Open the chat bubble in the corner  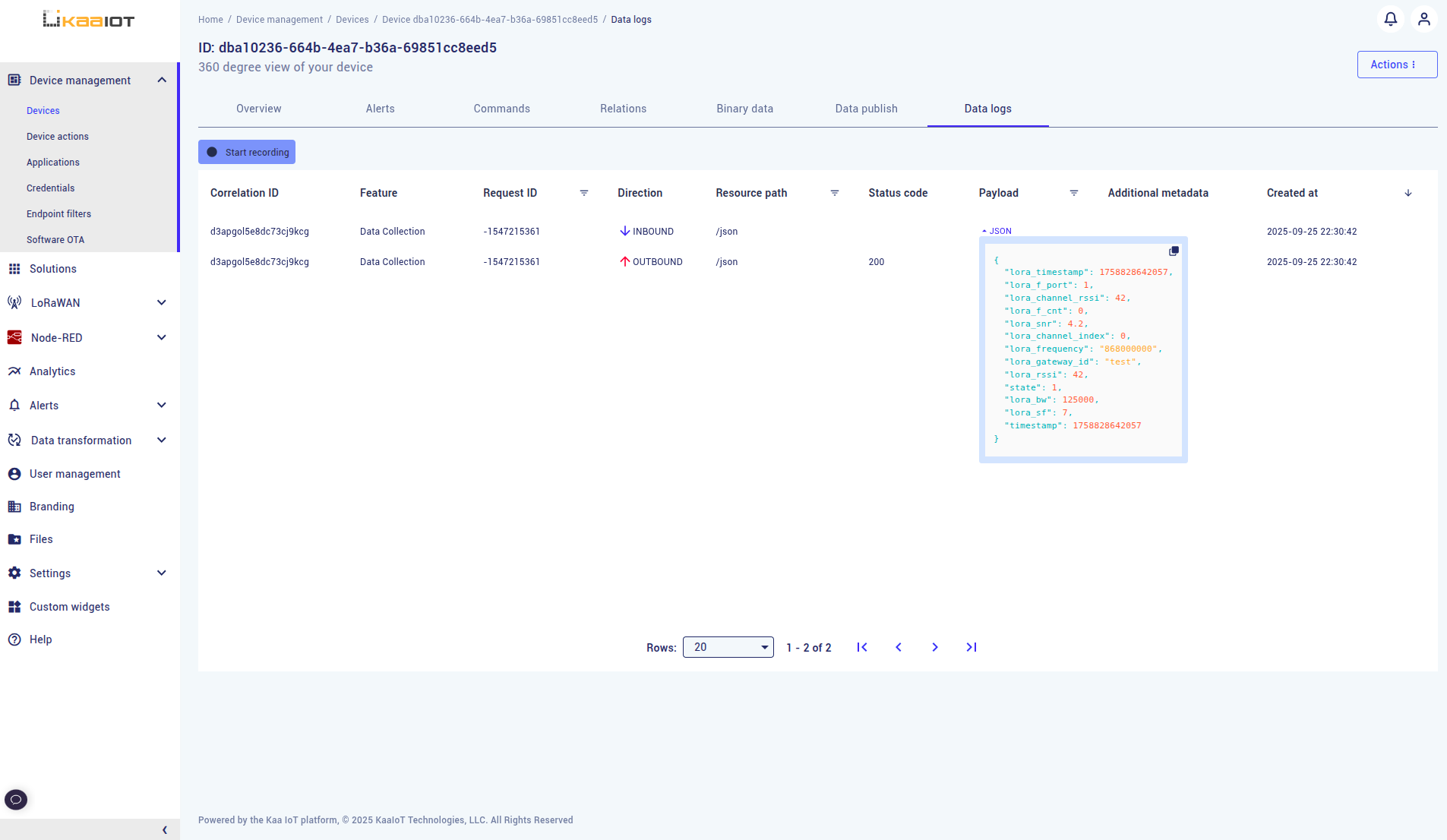click(x=16, y=799)
